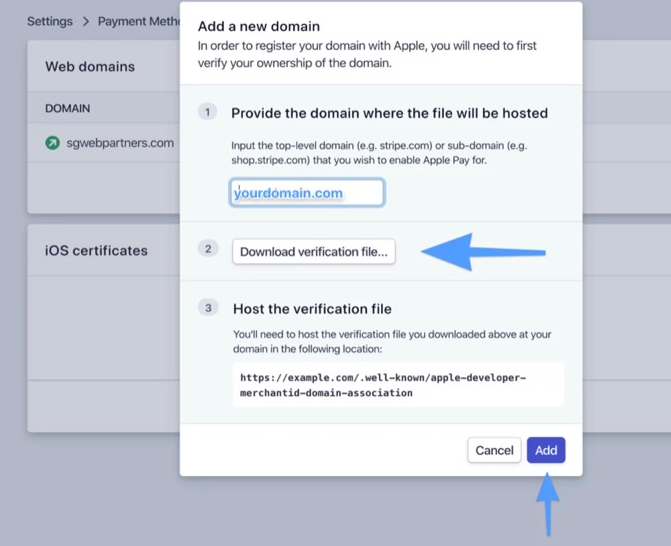Click the DOMAIN column header
671x546 pixels.
coord(67,108)
